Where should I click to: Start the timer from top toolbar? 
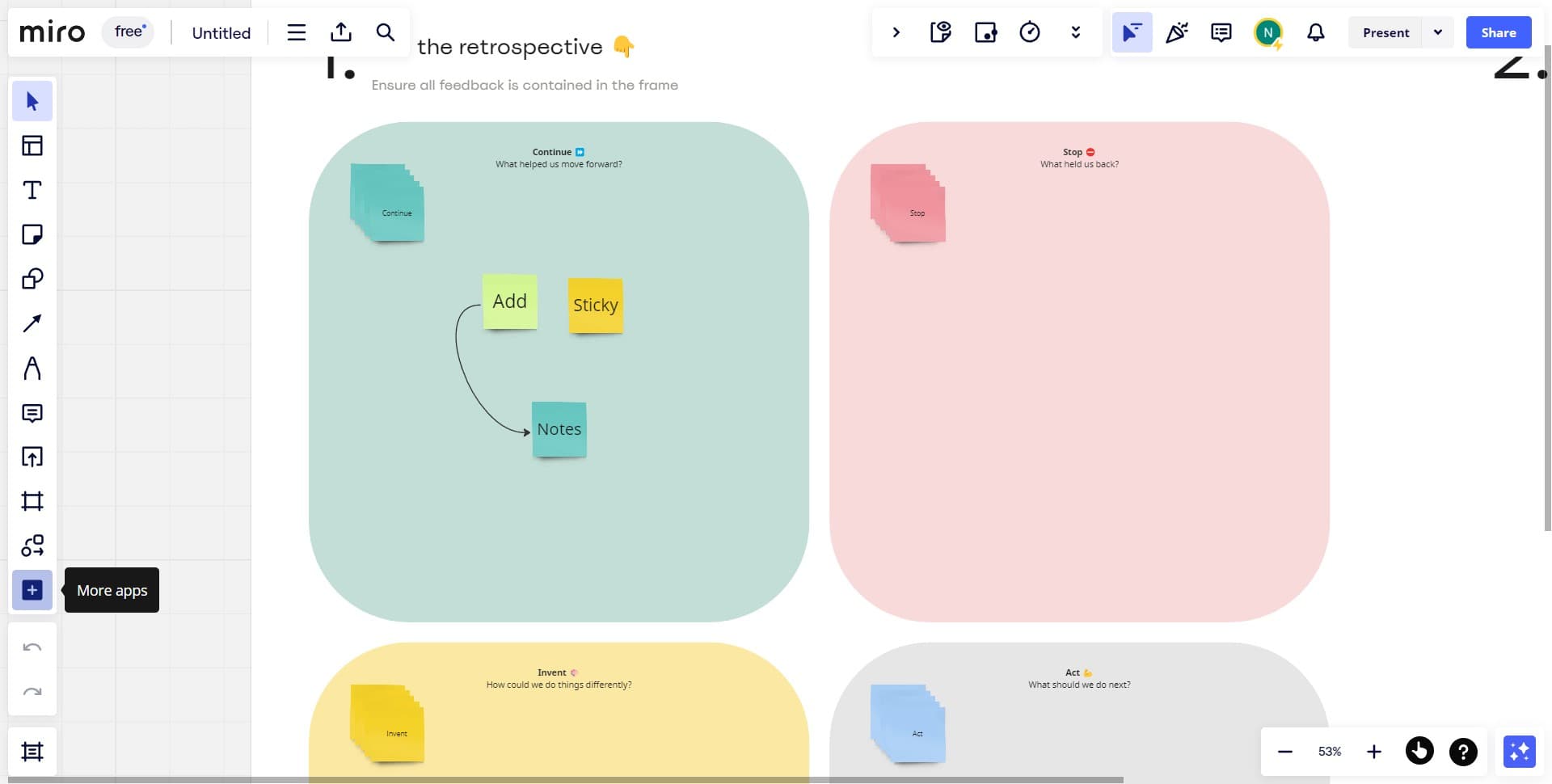click(1030, 32)
